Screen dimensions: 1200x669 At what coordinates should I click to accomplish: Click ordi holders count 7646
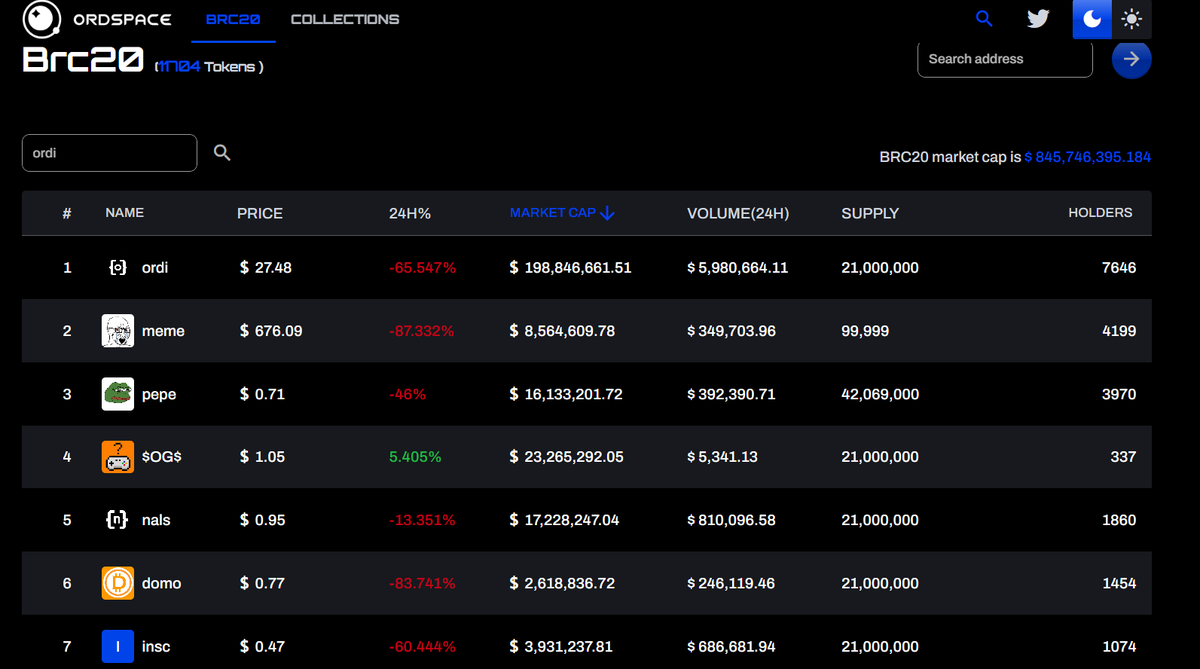click(1119, 268)
